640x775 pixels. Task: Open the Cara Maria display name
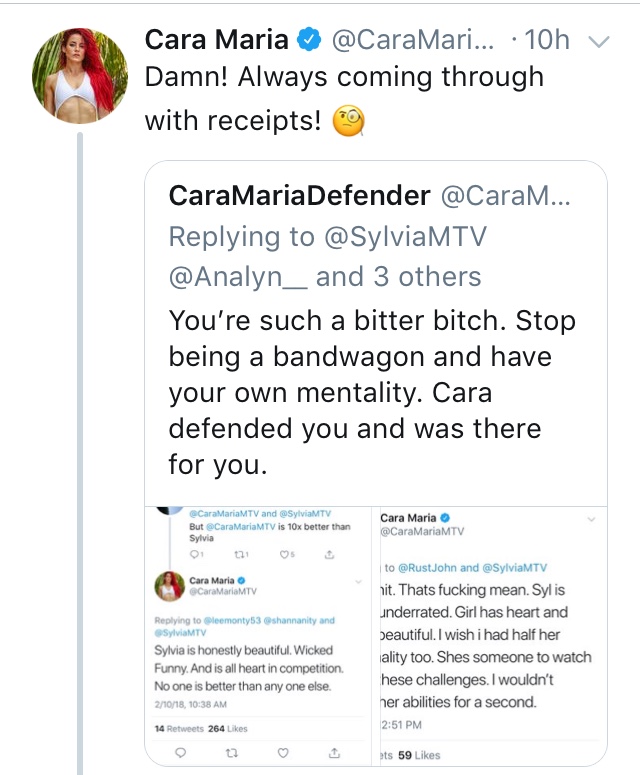pos(216,40)
